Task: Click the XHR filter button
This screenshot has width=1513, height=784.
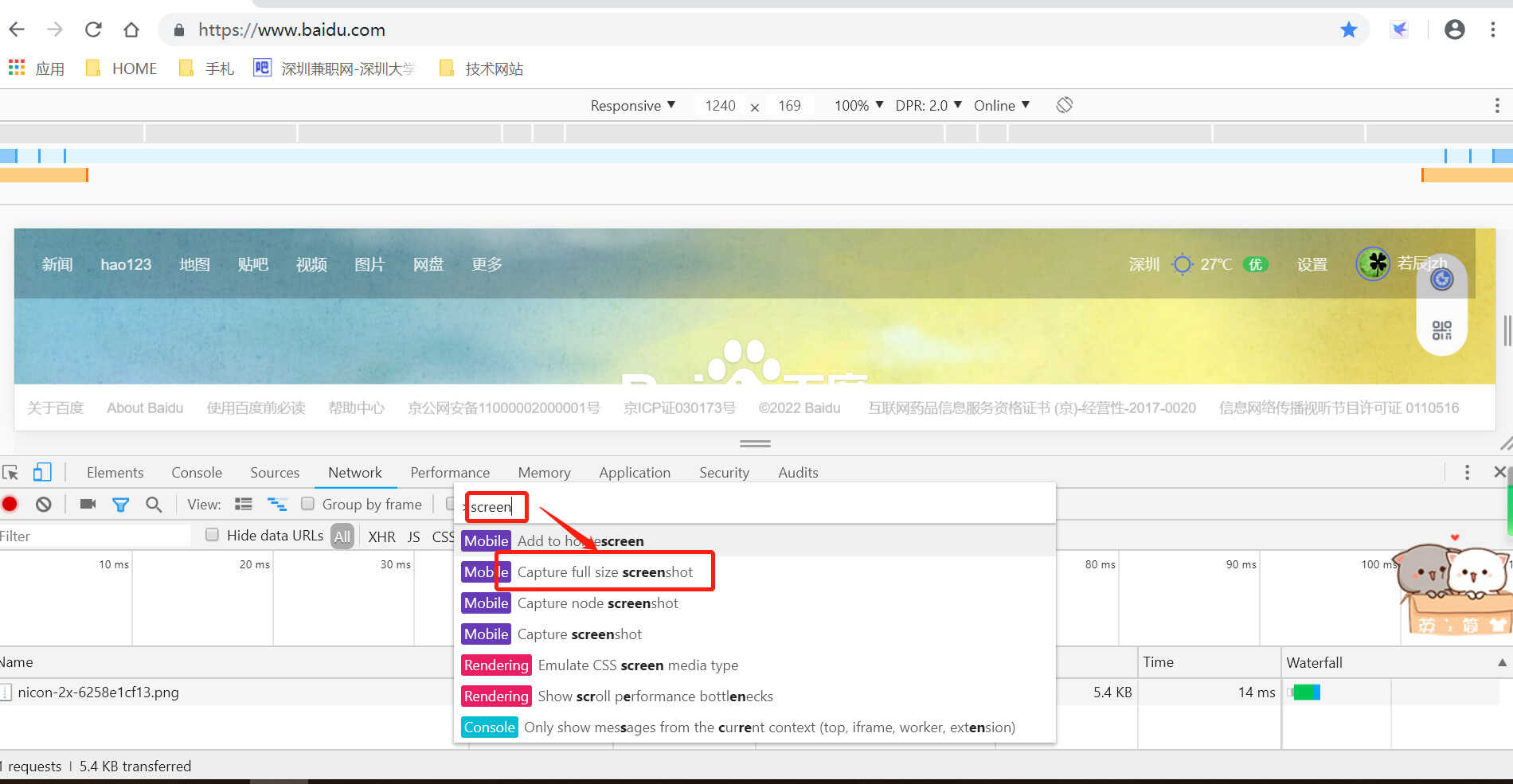Action: (381, 536)
